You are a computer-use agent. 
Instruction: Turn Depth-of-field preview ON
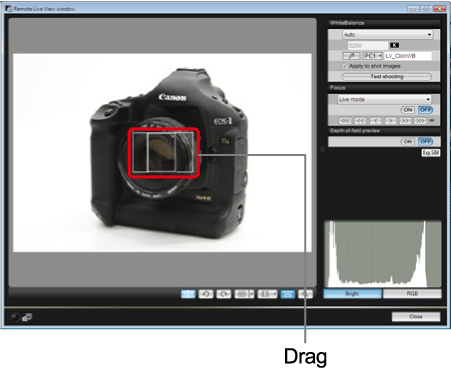(408, 141)
